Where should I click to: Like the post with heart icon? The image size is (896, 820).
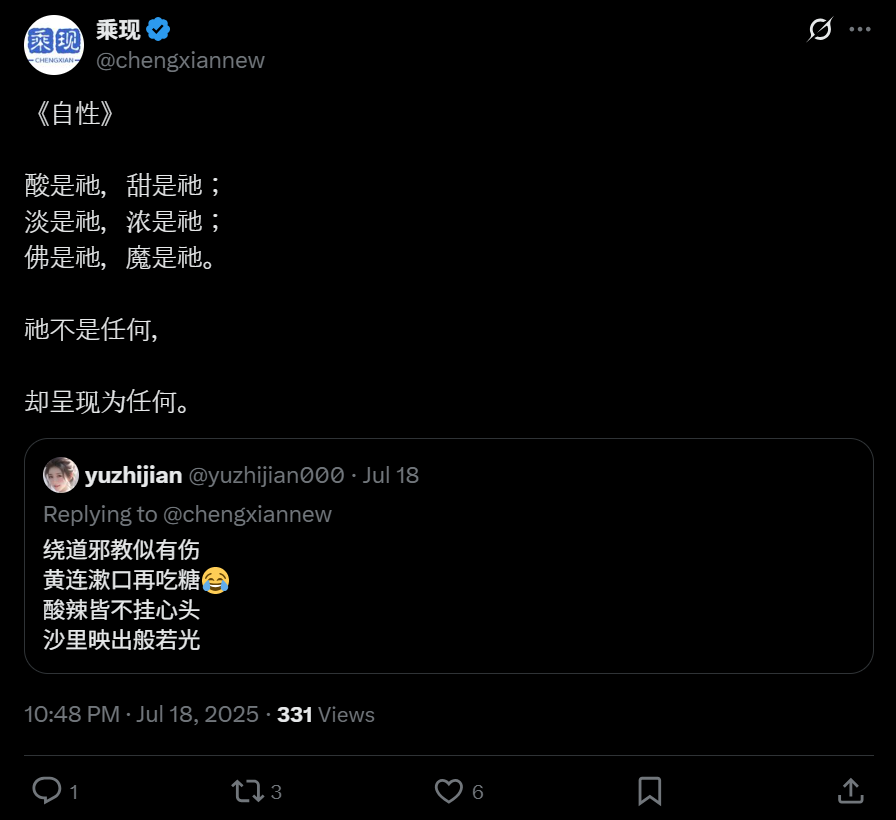pos(449,791)
